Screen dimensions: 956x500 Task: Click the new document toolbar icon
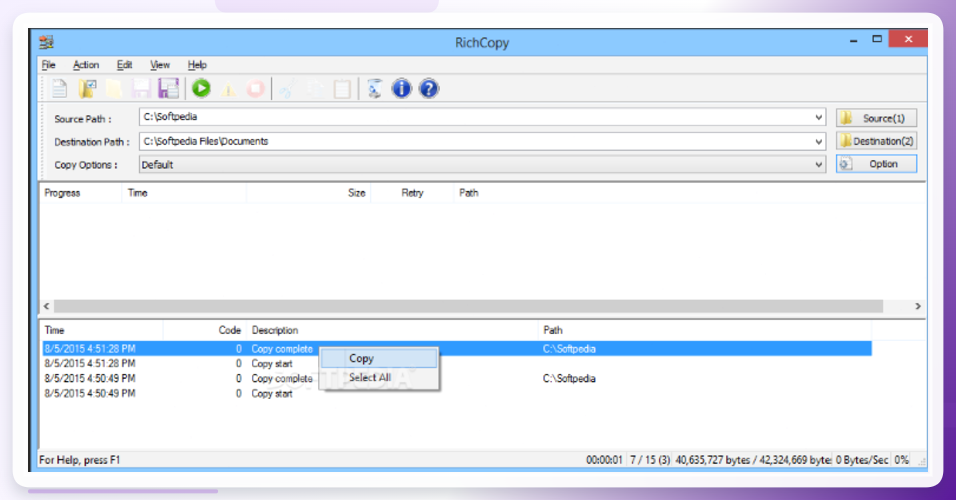[x=59, y=89]
